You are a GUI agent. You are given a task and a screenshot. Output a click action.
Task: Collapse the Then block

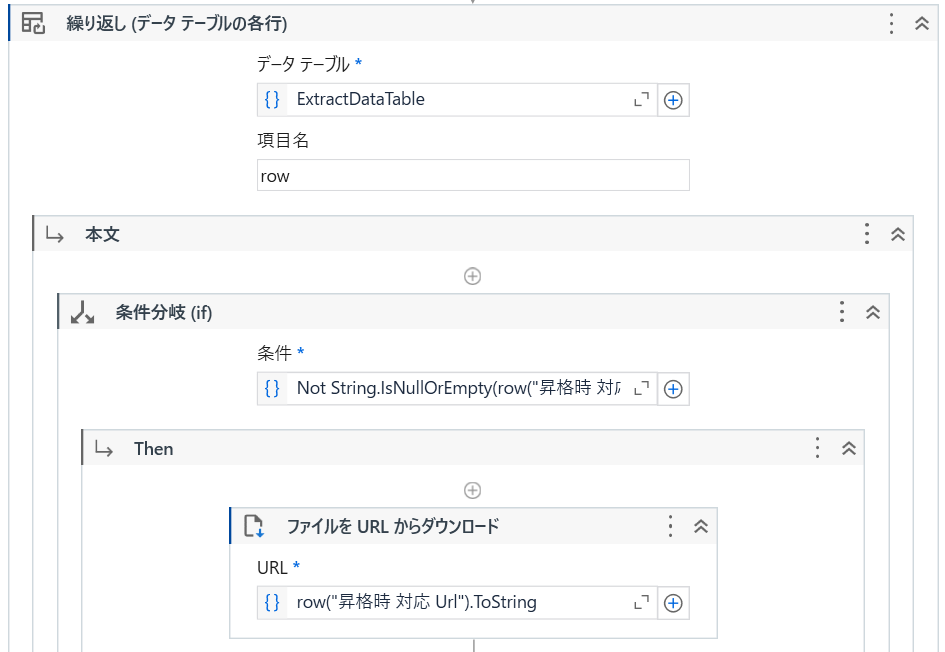[849, 448]
